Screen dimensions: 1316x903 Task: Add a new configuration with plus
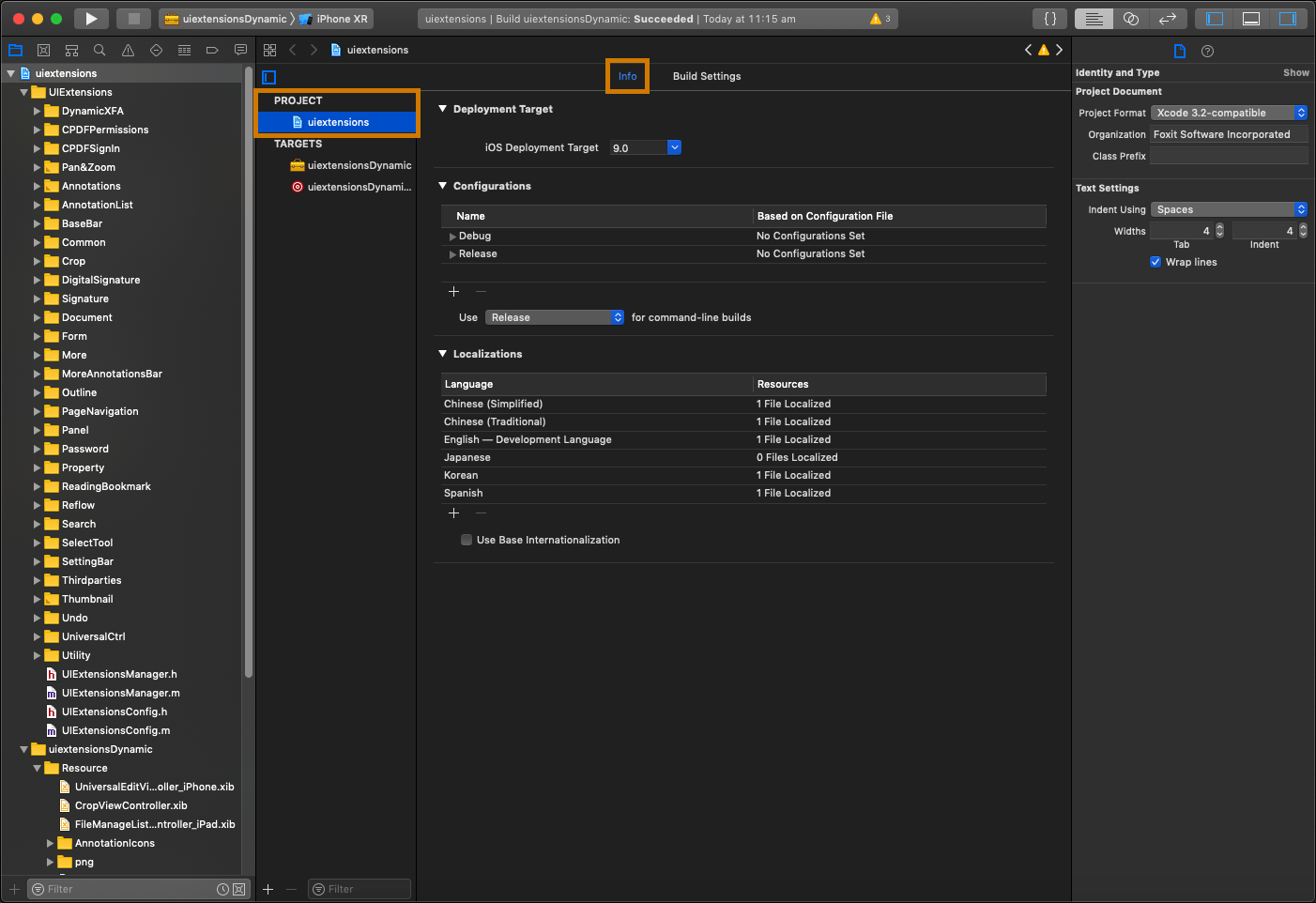click(454, 292)
